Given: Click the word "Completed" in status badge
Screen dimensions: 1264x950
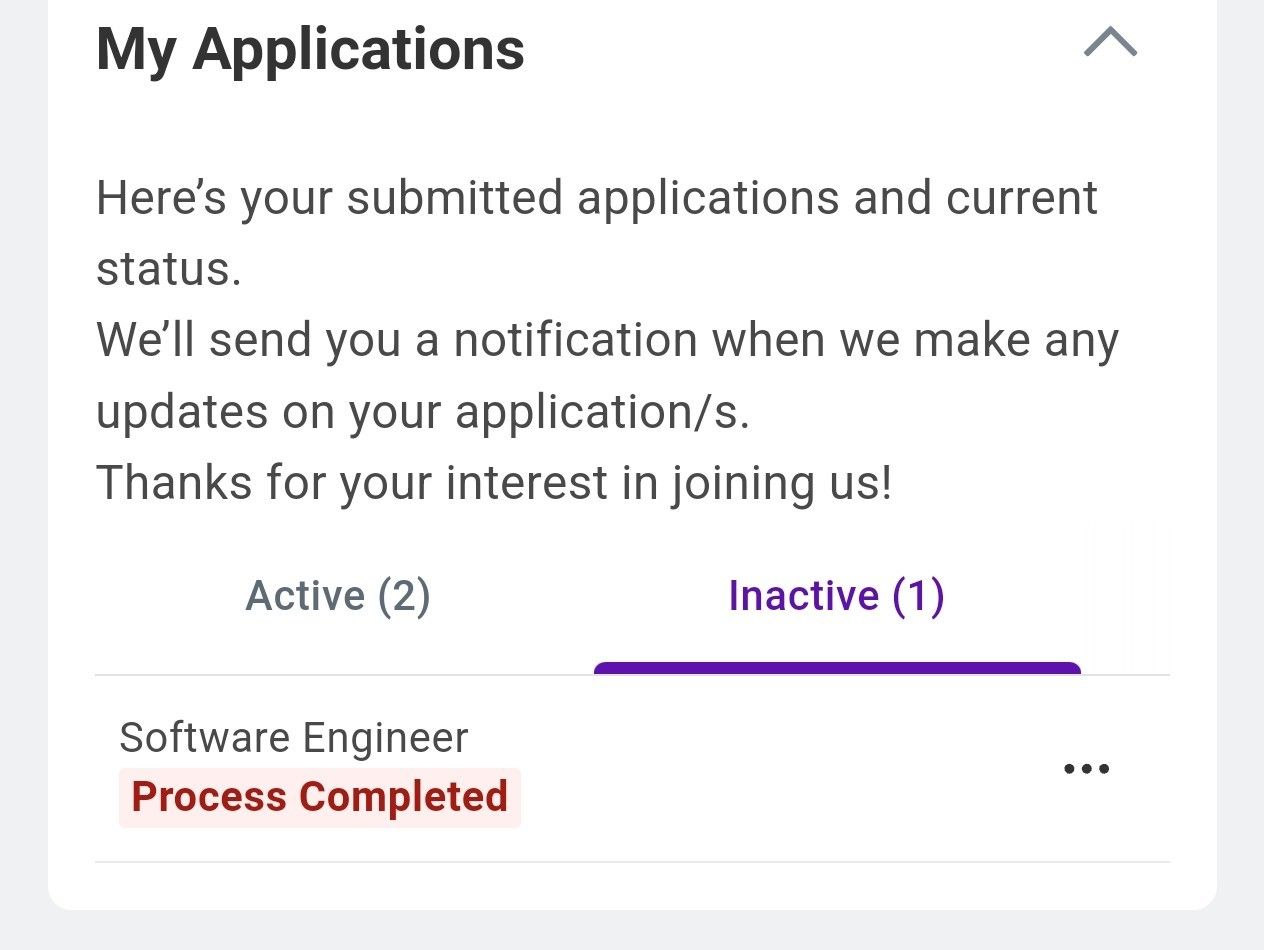Looking at the screenshot, I should pyautogui.click(x=403, y=797).
